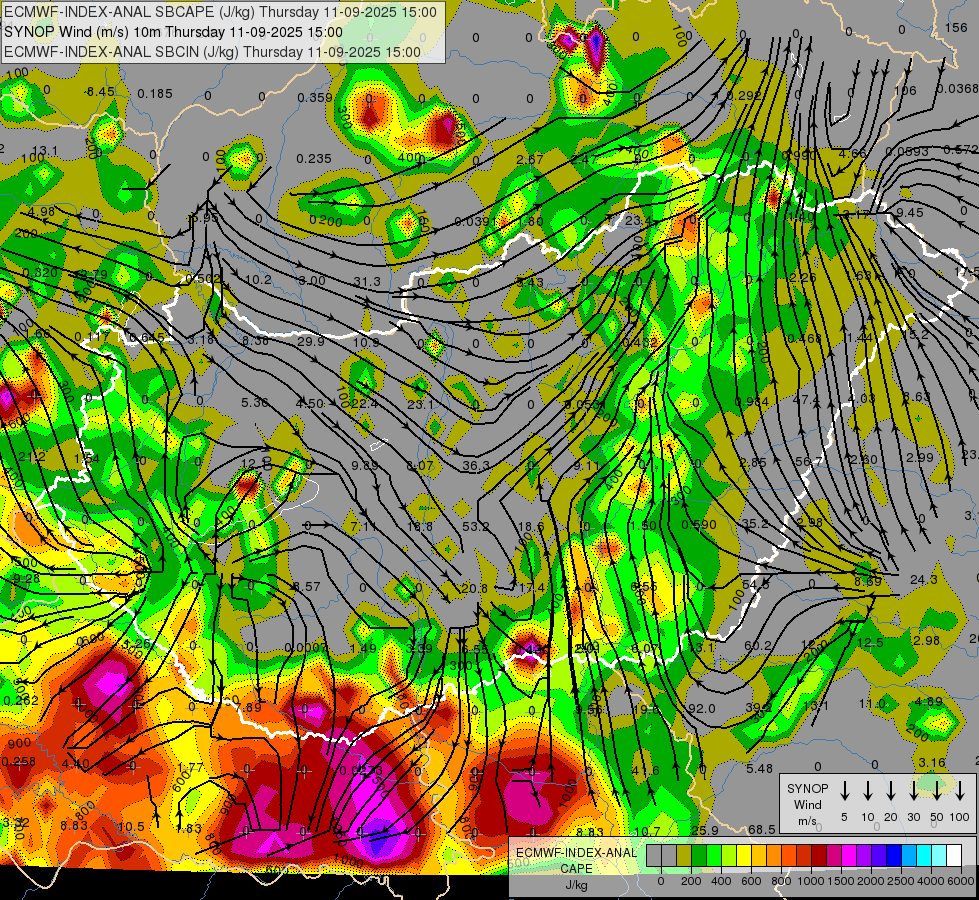Select the pure blue swatch left of 2500
Viewport: 979px width, 900px height.
coord(894,856)
